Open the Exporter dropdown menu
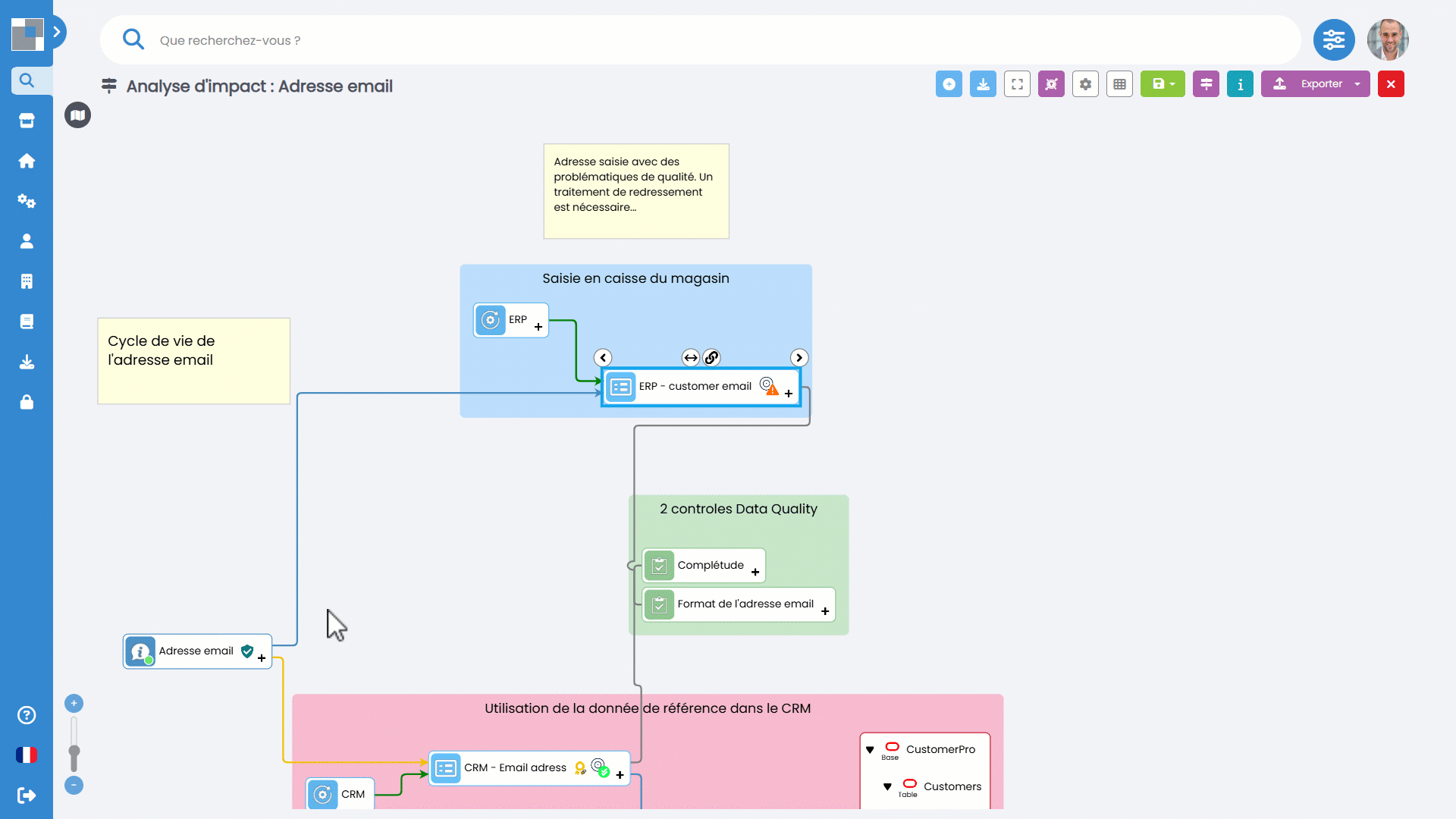This screenshot has width=1456, height=819. click(1315, 84)
